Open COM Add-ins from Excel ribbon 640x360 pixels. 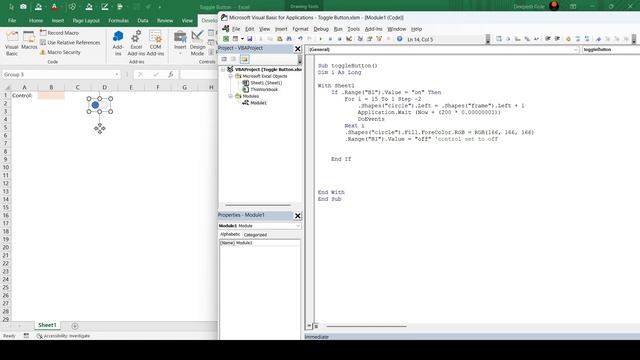pos(155,43)
